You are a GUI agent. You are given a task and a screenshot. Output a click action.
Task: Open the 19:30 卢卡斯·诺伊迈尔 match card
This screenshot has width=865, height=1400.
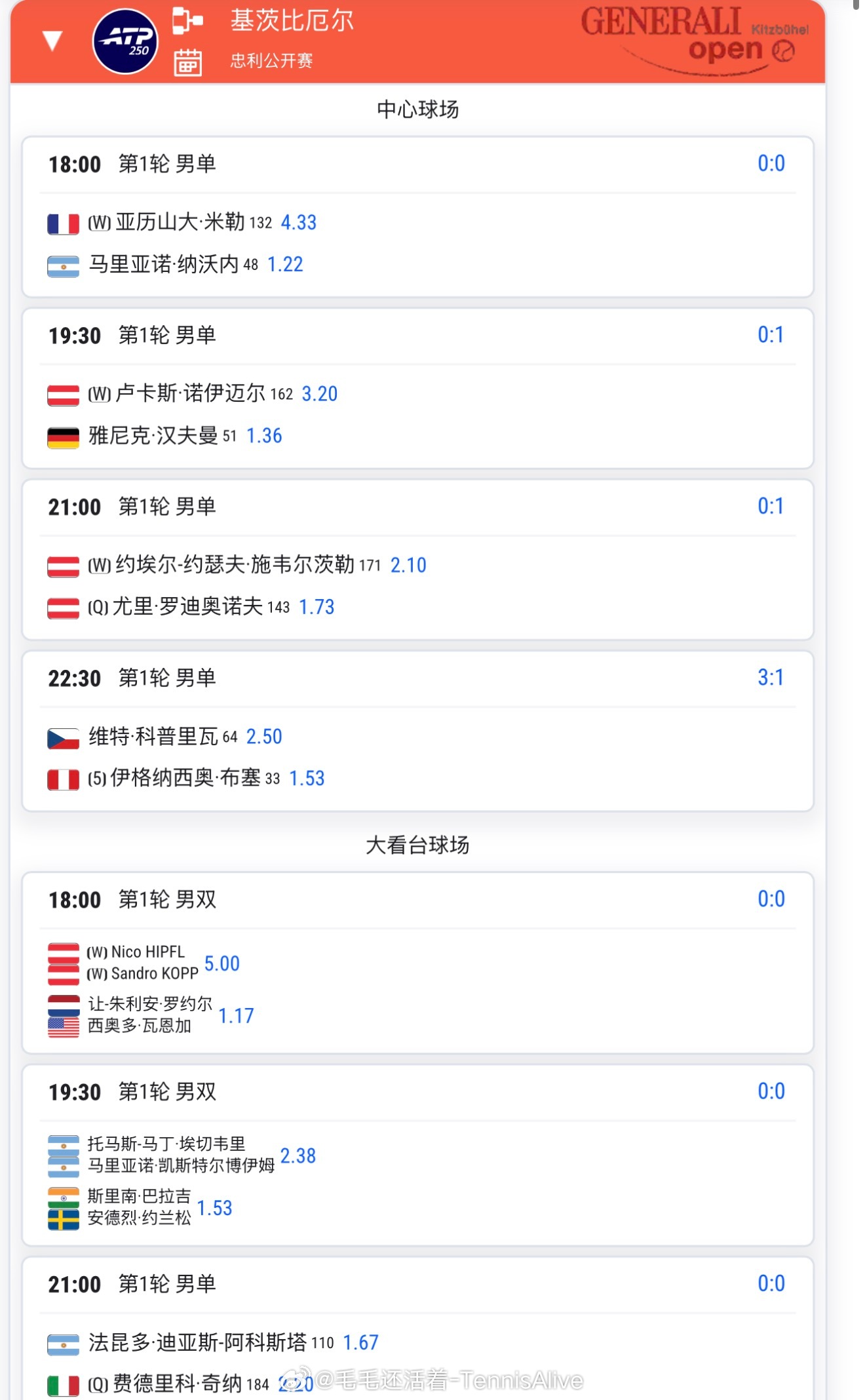[x=418, y=388]
